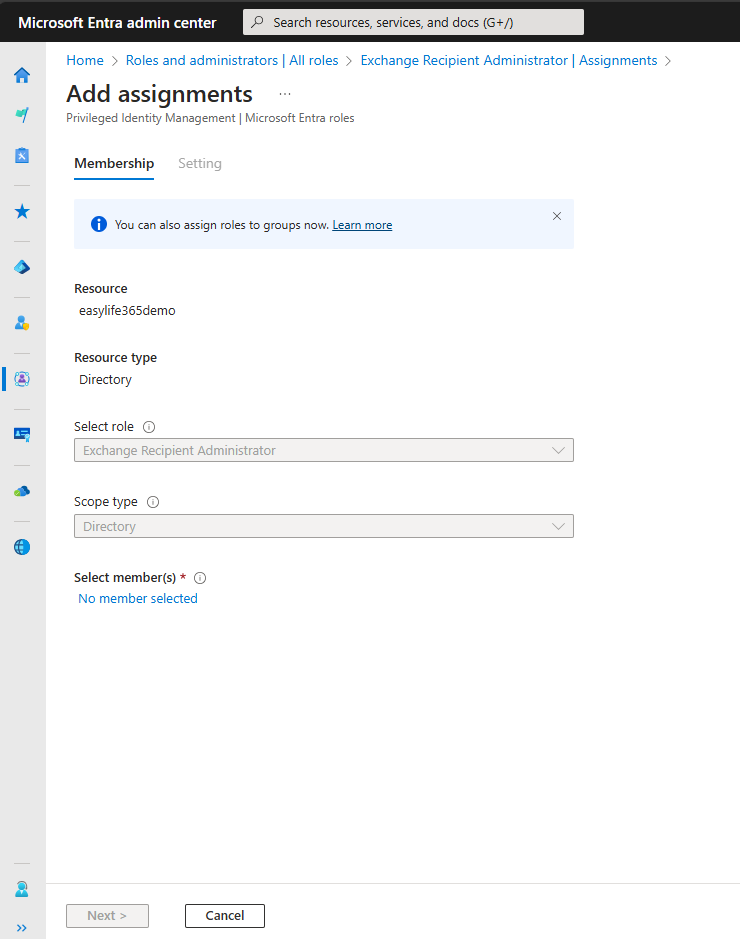Viewport: 740px width, 939px height.
Task: Switch to the Setting tab
Action: 200,164
